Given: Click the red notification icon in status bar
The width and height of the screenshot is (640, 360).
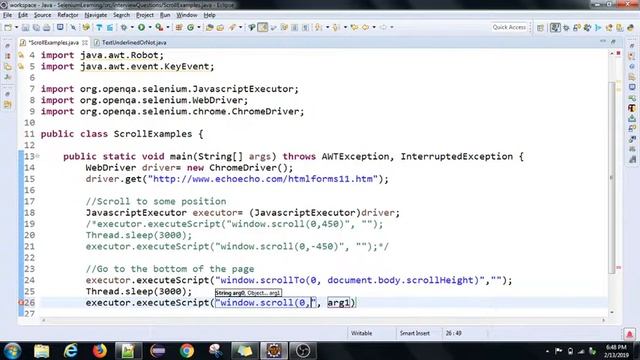Looking at the screenshot, I should (629, 334).
